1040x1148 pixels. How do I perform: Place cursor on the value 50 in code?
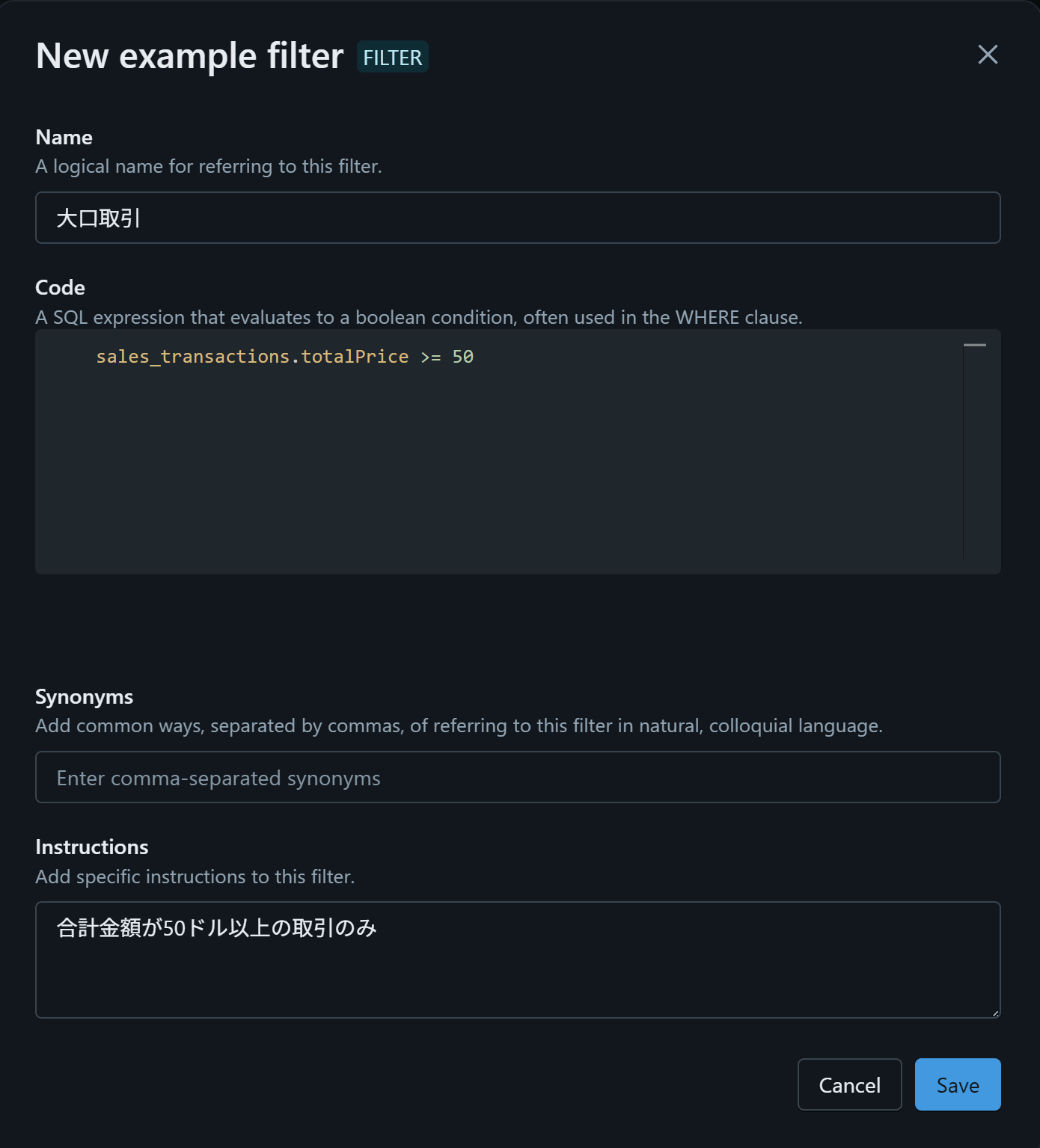click(462, 357)
